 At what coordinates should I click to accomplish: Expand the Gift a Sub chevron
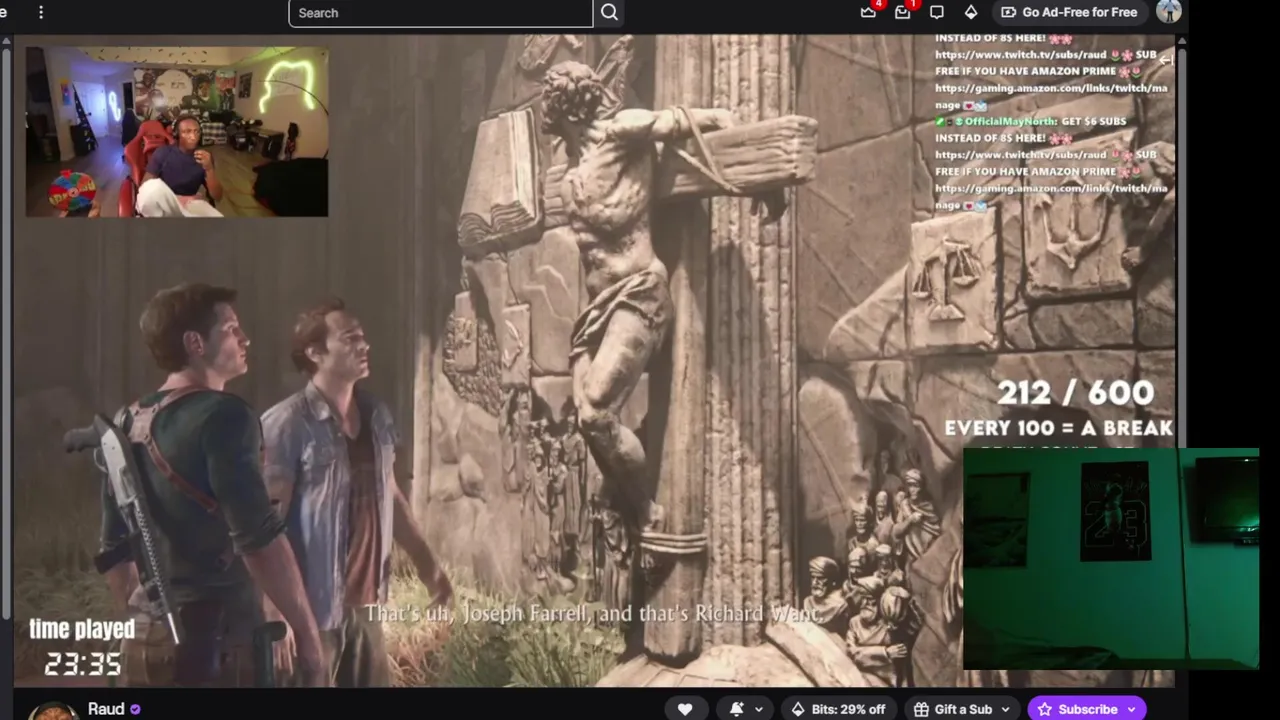point(1005,710)
